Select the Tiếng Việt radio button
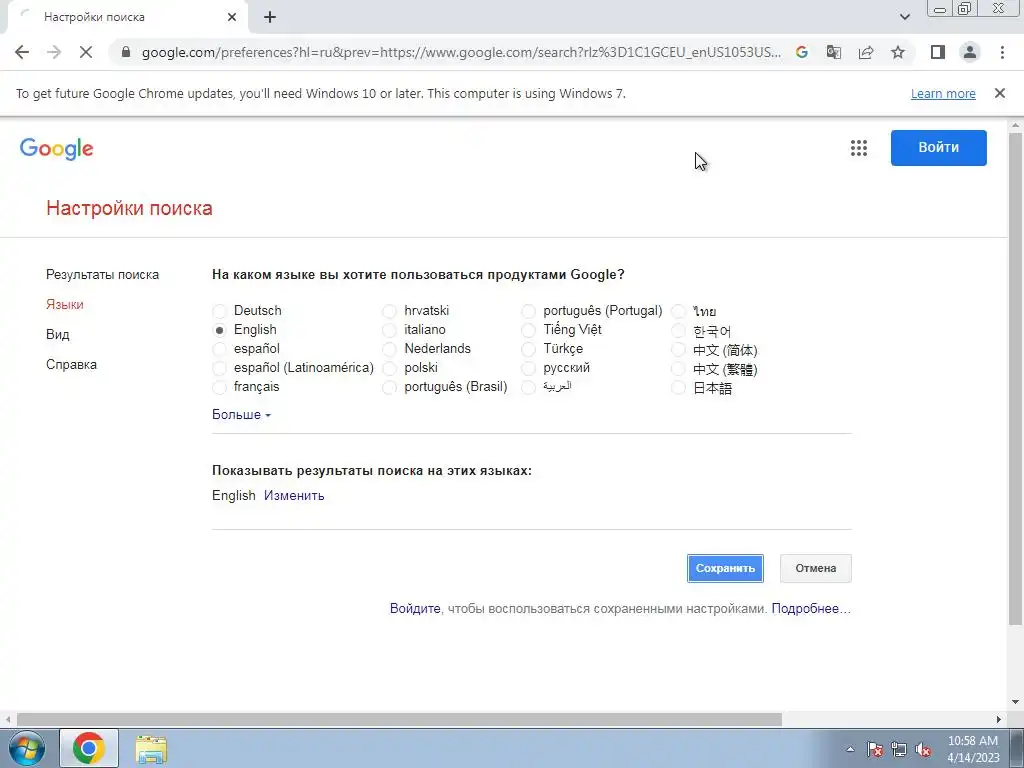 pos(528,330)
